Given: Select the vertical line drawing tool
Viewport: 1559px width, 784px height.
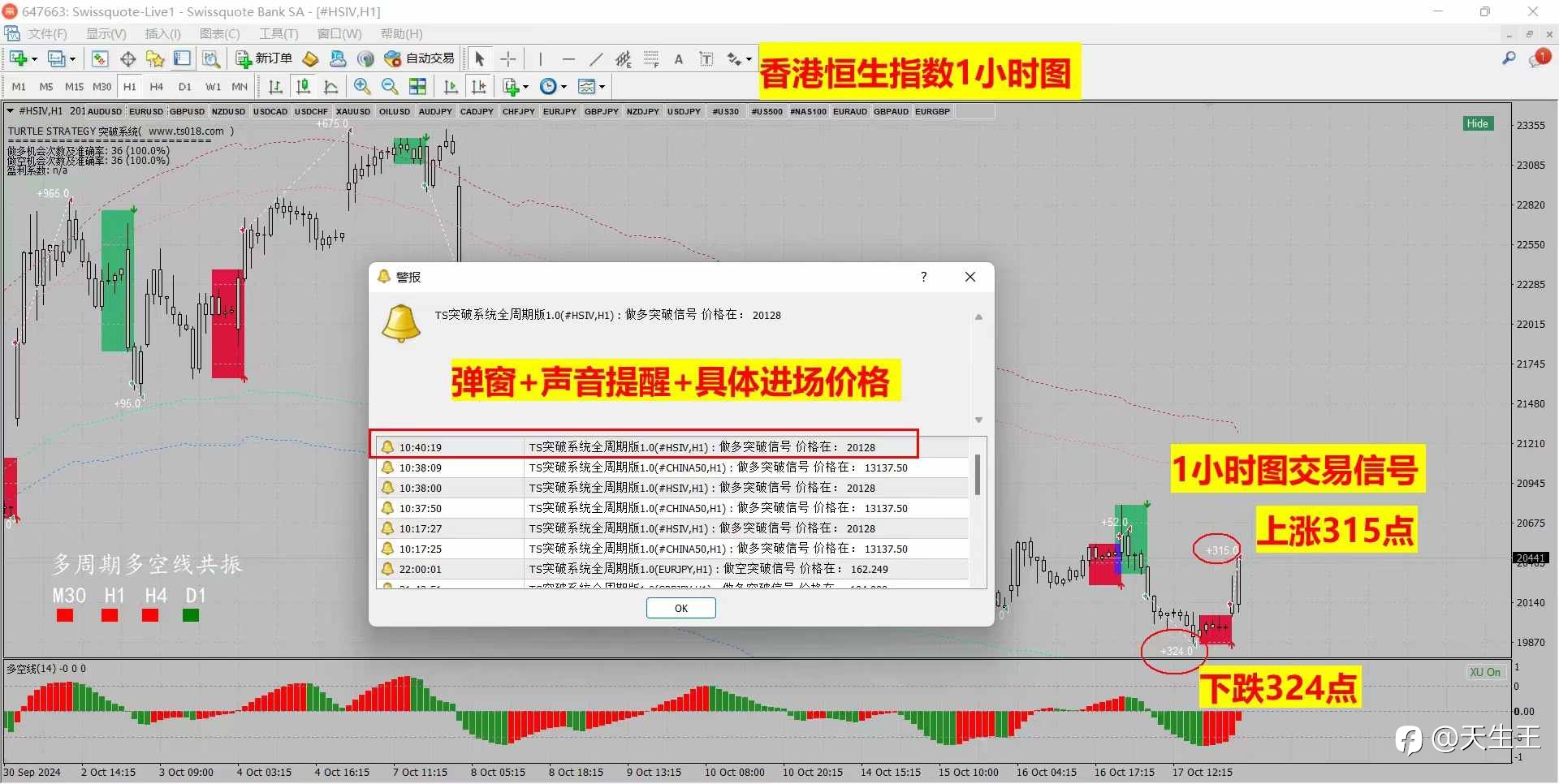Looking at the screenshot, I should tap(540, 58).
